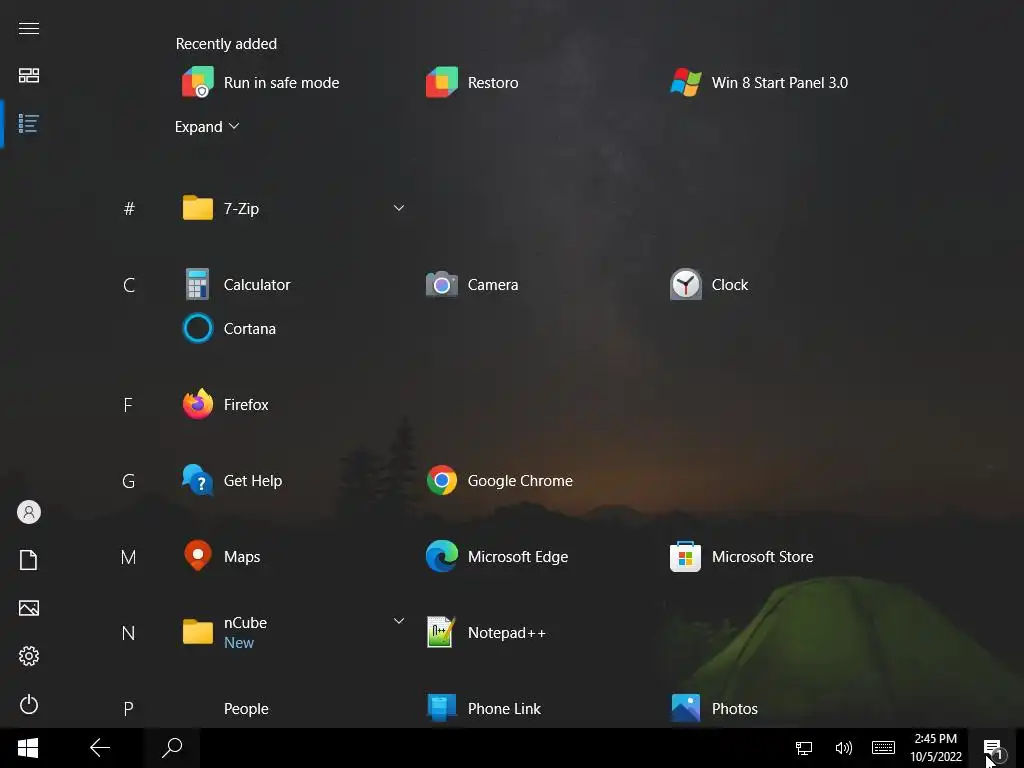The width and height of the screenshot is (1024, 768).
Task: Click the taskbar back arrow
Action: [x=100, y=748]
